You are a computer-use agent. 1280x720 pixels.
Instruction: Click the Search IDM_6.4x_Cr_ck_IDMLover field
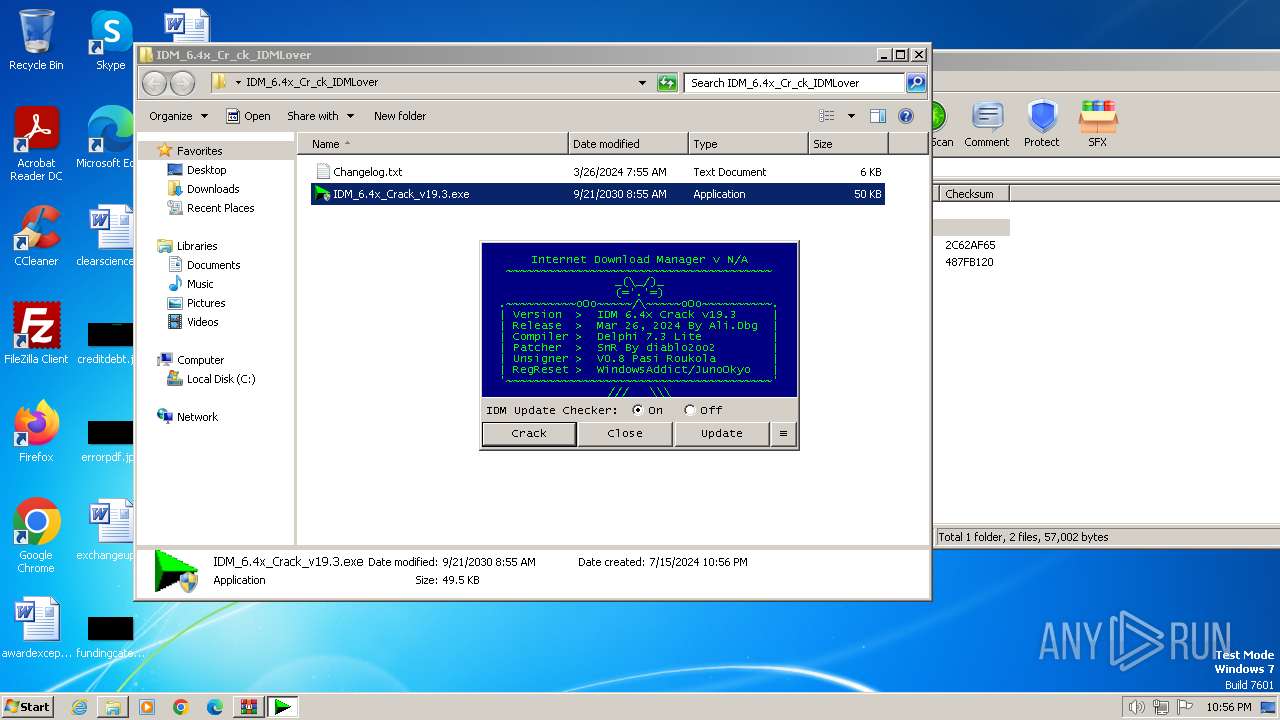[x=795, y=83]
